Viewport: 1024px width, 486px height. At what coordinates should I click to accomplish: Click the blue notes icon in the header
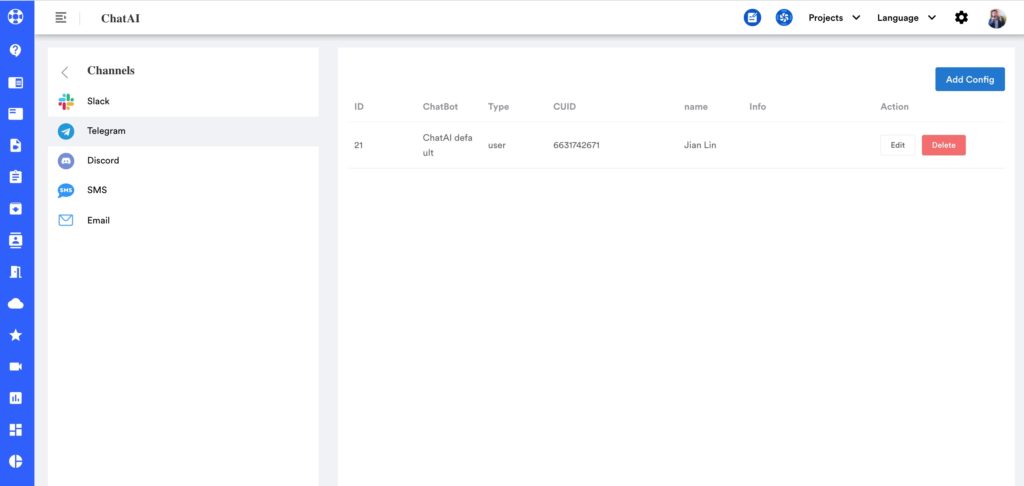(752, 18)
